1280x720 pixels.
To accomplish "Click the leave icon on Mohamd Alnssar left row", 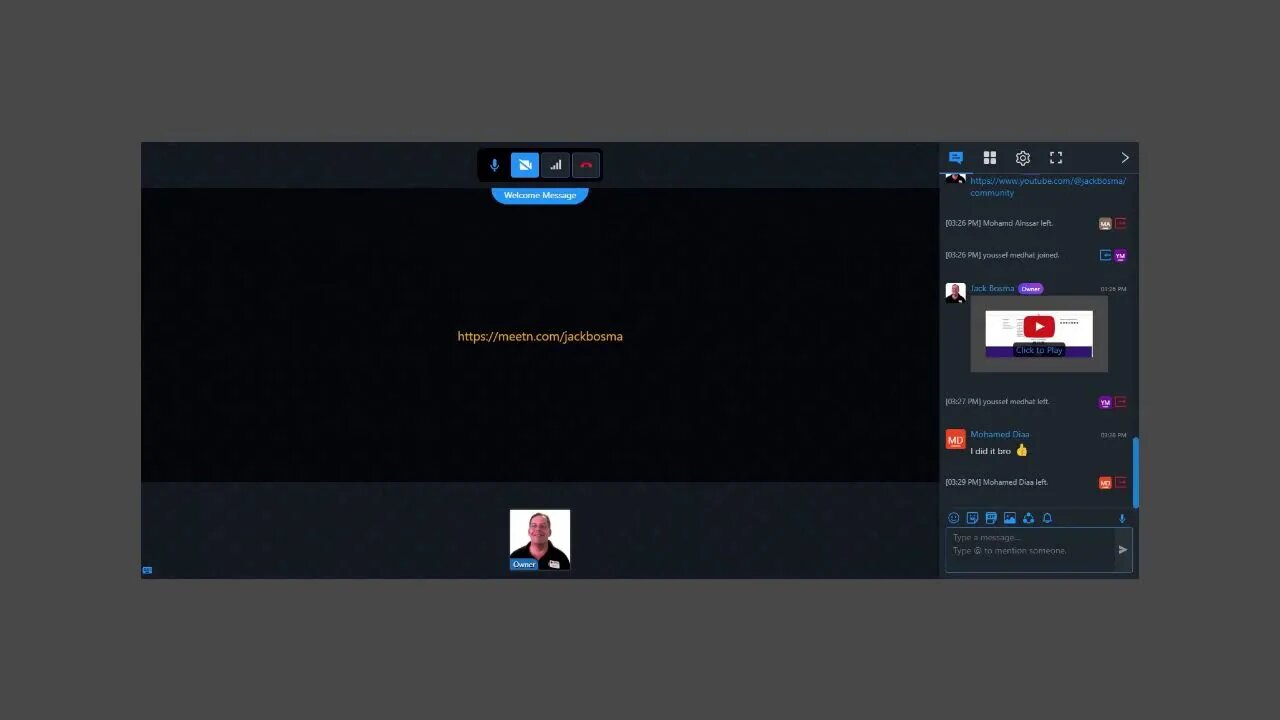I will point(1120,224).
